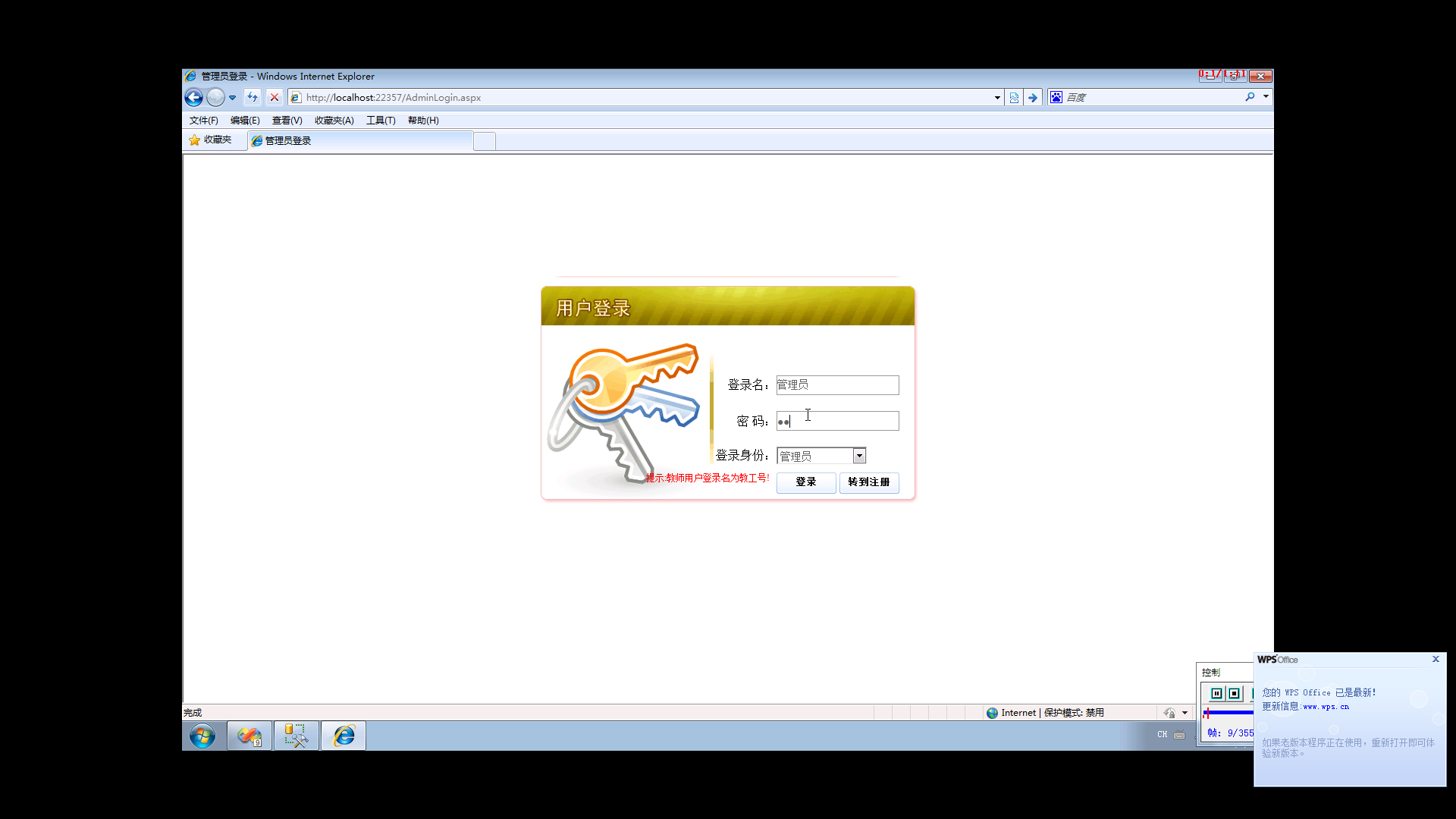Open the www.wps.cn link

[1326, 707]
